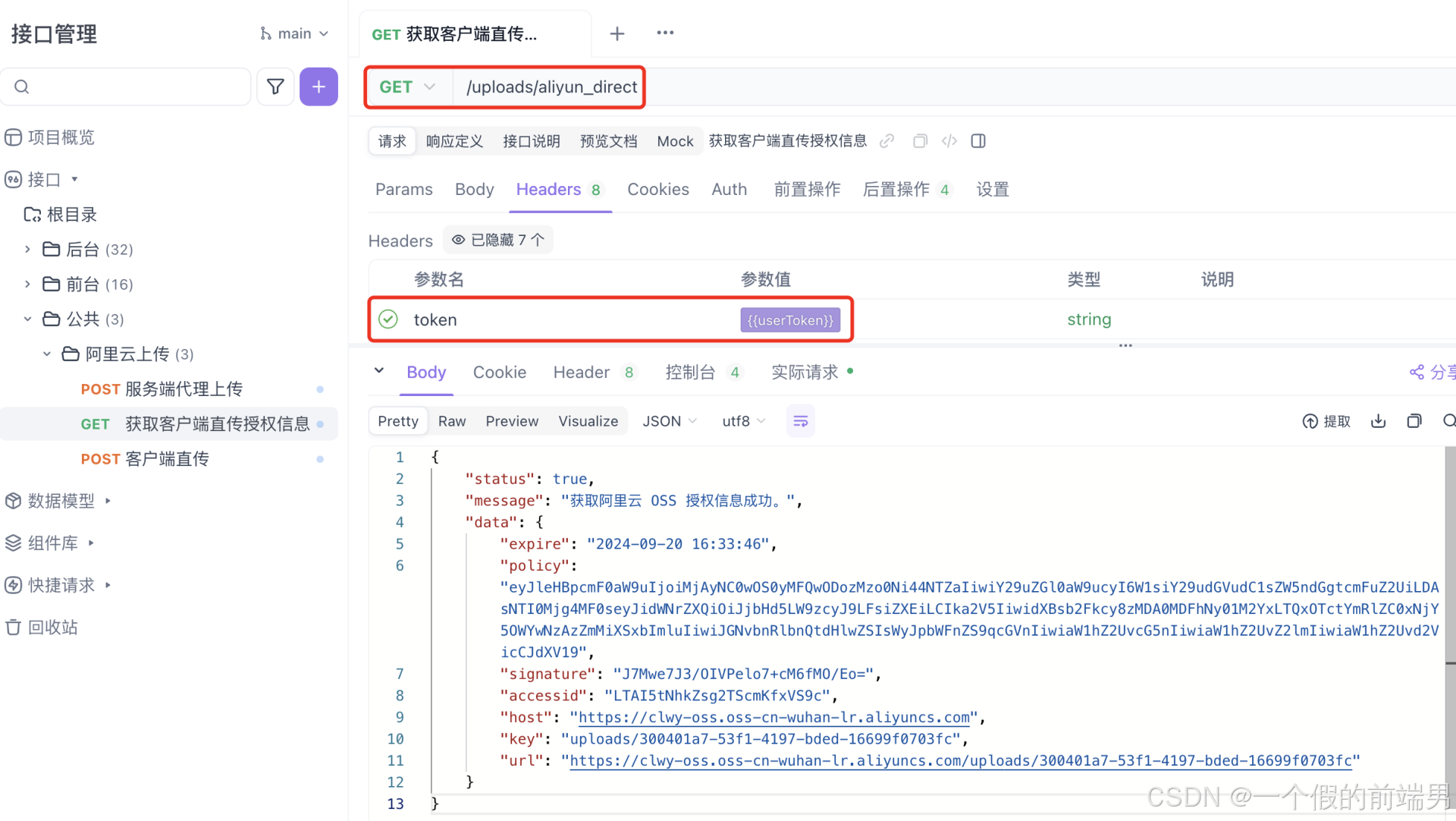Open the GET method dropdown
The width and height of the screenshot is (1456, 821).
point(408,87)
